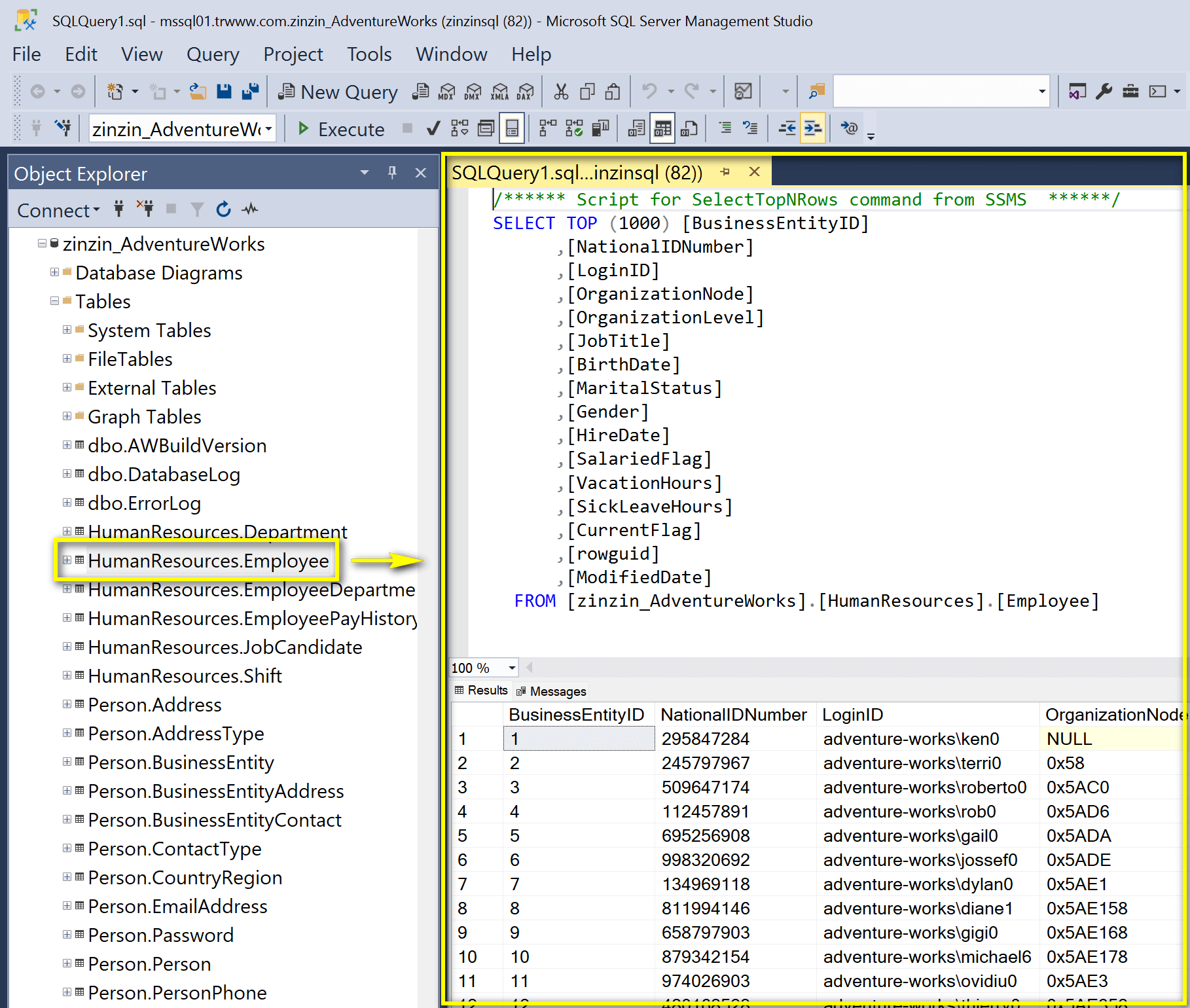Open the Tools menu
This screenshot has width=1190, height=1008.
click(369, 54)
